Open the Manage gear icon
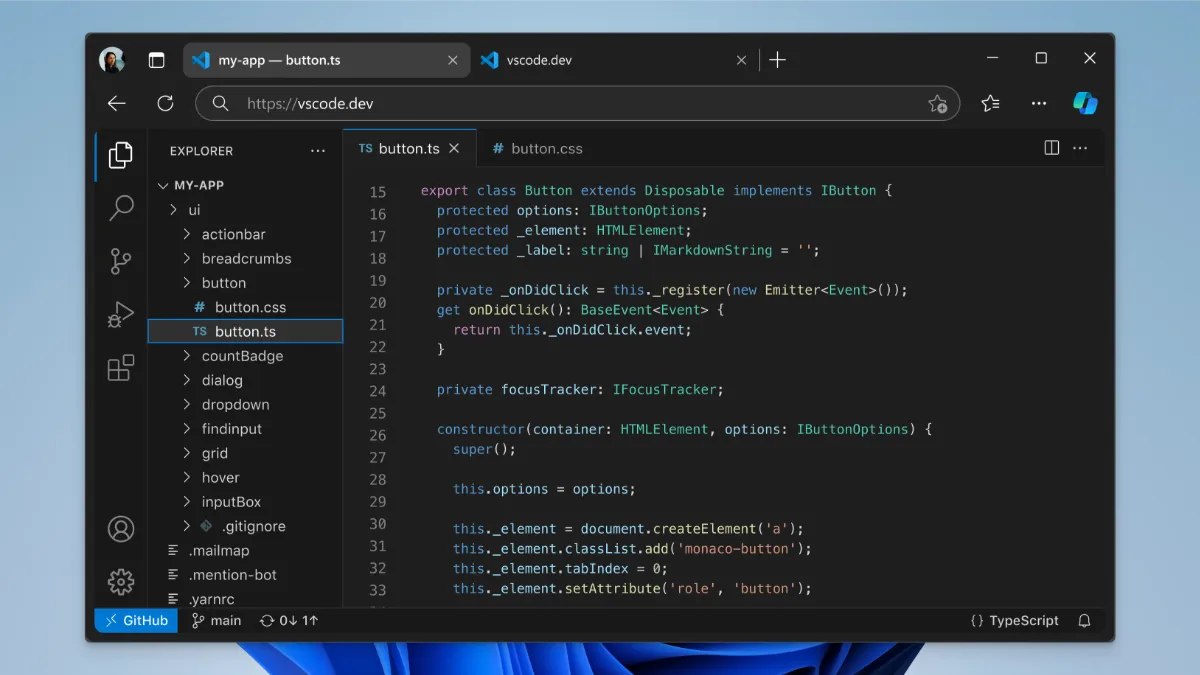This screenshot has width=1200, height=675. [x=121, y=581]
